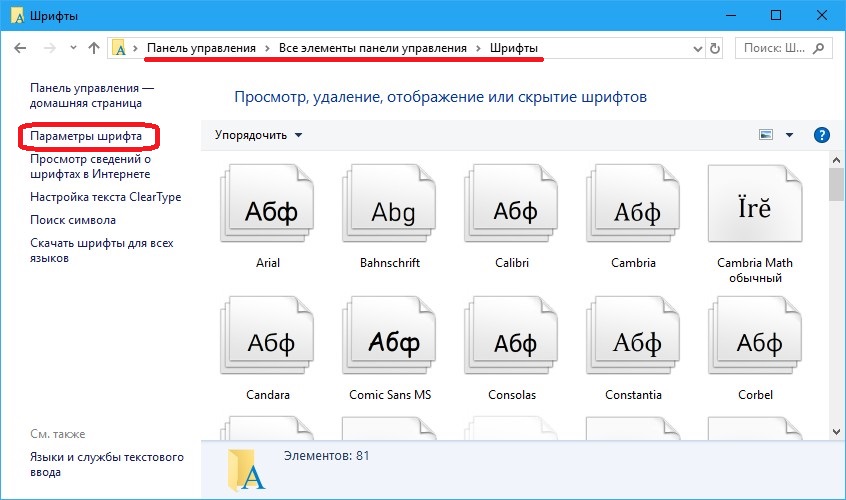Click the Cambria font name label
Image resolution: width=846 pixels, height=500 pixels.
click(633, 263)
